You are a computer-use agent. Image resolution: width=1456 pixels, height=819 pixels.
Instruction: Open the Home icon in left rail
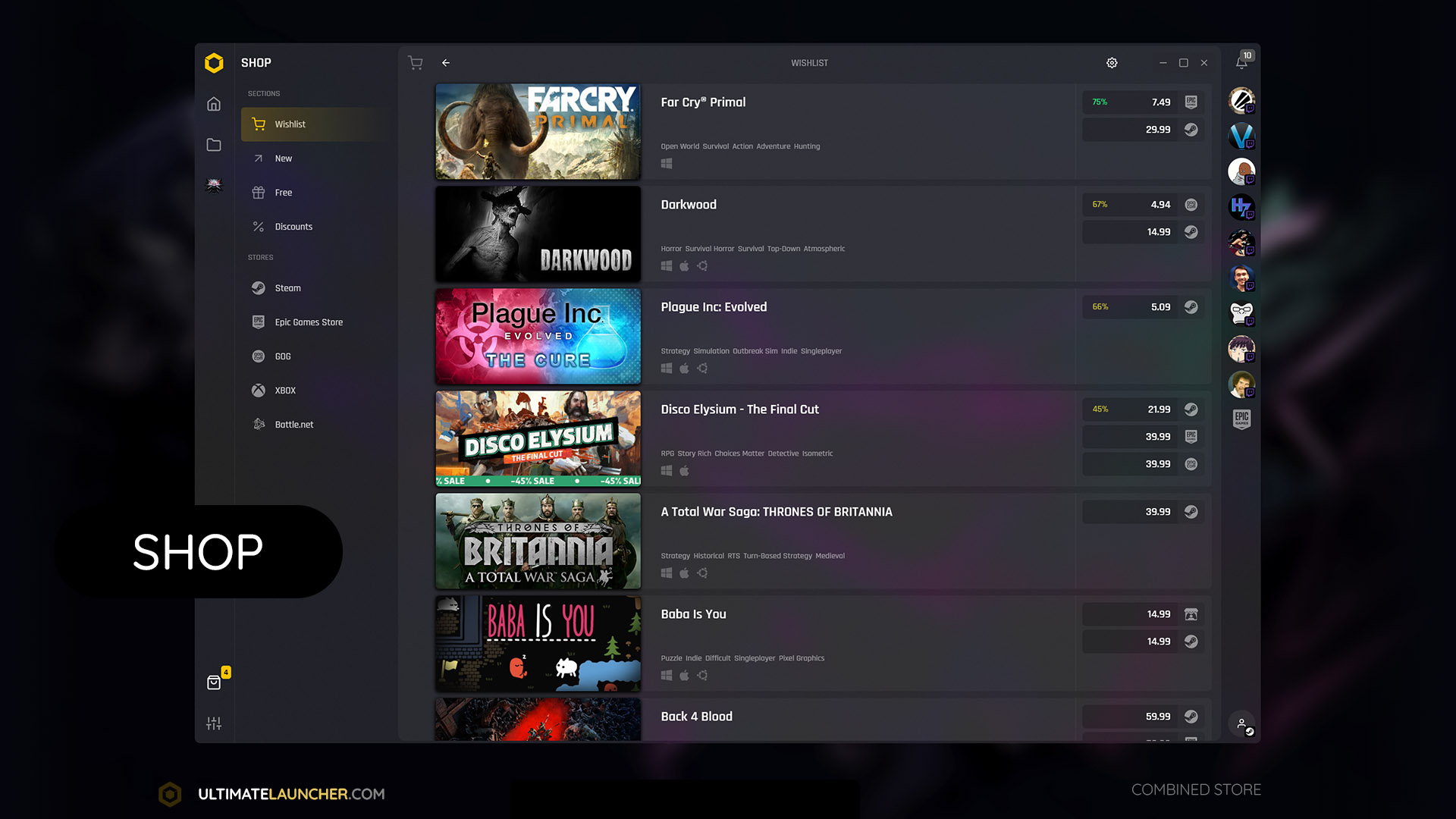pos(214,104)
